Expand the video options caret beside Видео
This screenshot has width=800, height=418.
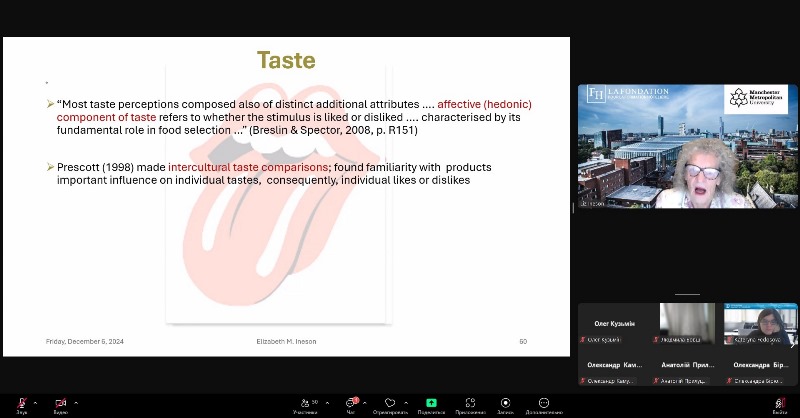click(76, 402)
